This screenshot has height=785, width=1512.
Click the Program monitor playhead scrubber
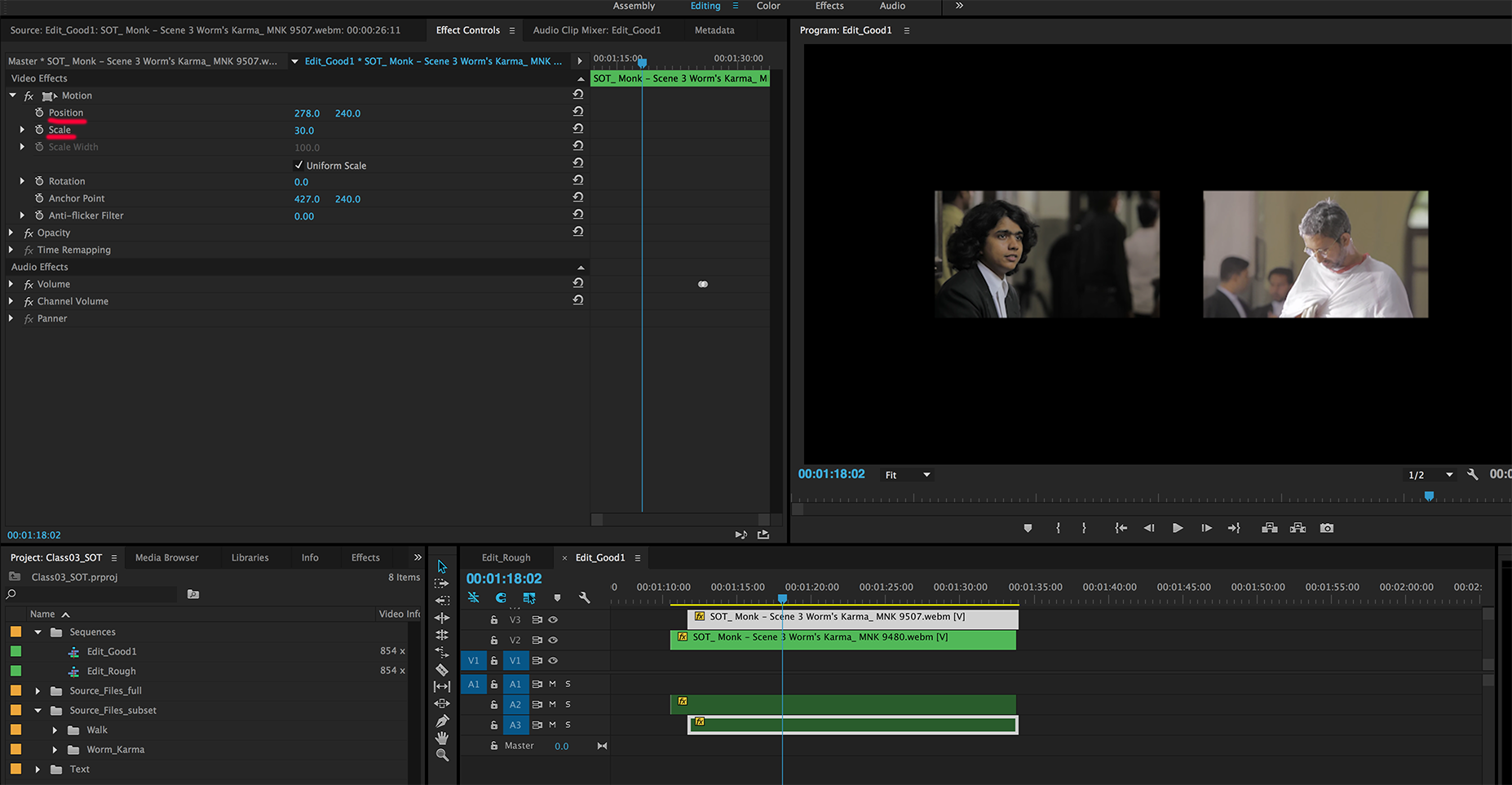click(1429, 496)
